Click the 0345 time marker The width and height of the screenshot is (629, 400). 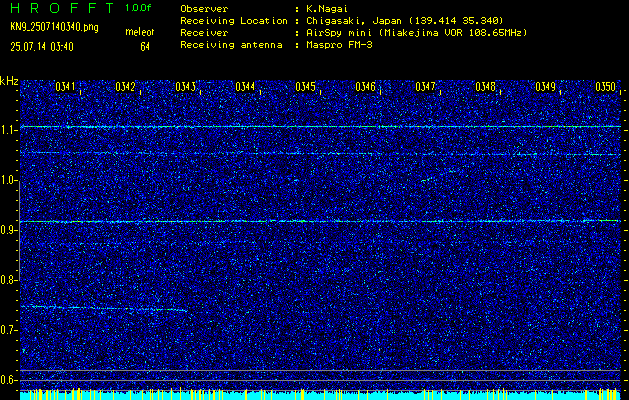305,87
